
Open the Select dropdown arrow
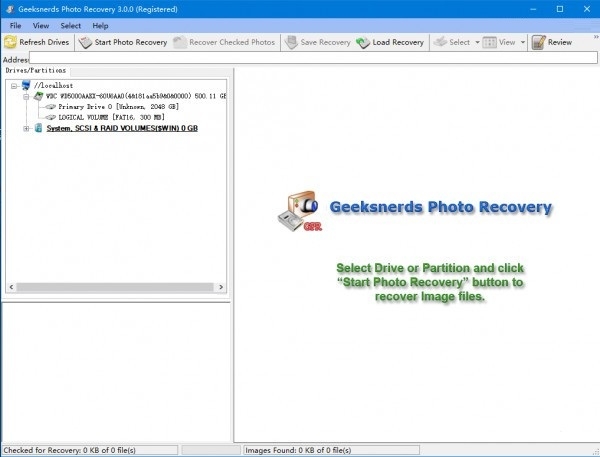(477, 42)
